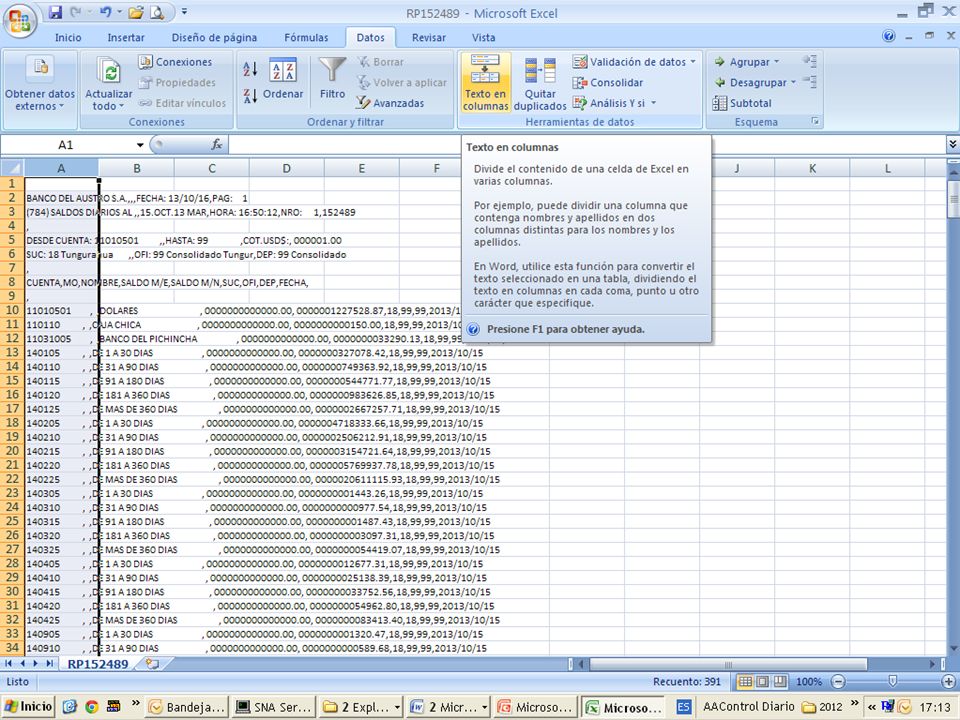Screen dimensions: 960x720
Task: Switch to SNA Ser... taskbar window
Action: 274,707
